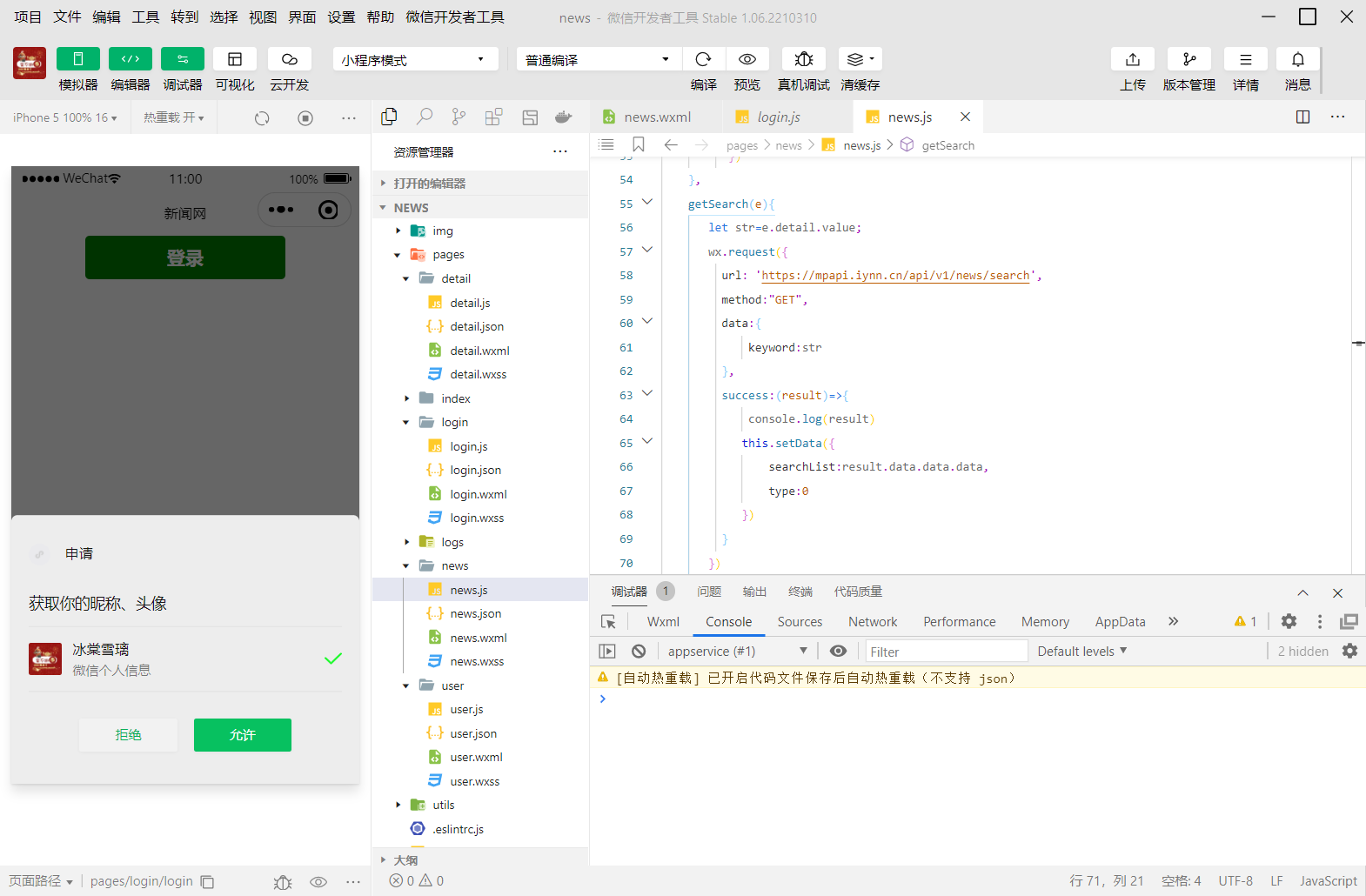Viewport: 1366px width, 896px height.
Task: Fold code at line 55 getSearch
Action: [x=647, y=202]
